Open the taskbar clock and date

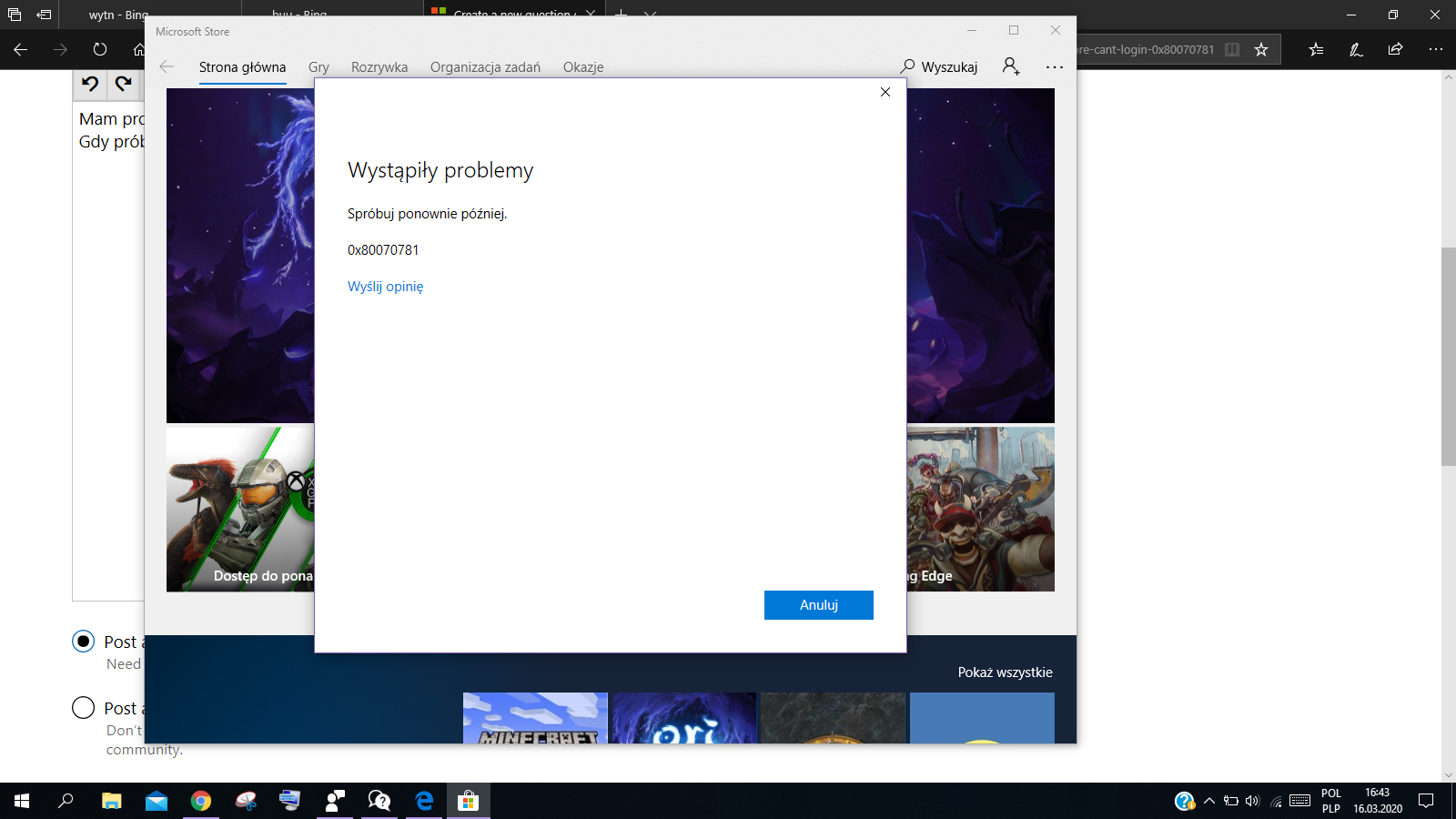pyautogui.click(x=1378, y=801)
